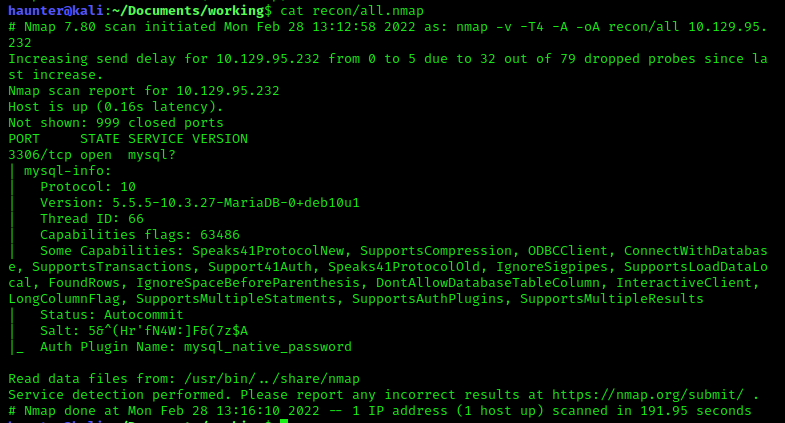Click the PORT STATE SERVICE VERSION header
Image resolution: width=785 pixels, height=423 pixels.
pos(128,138)
